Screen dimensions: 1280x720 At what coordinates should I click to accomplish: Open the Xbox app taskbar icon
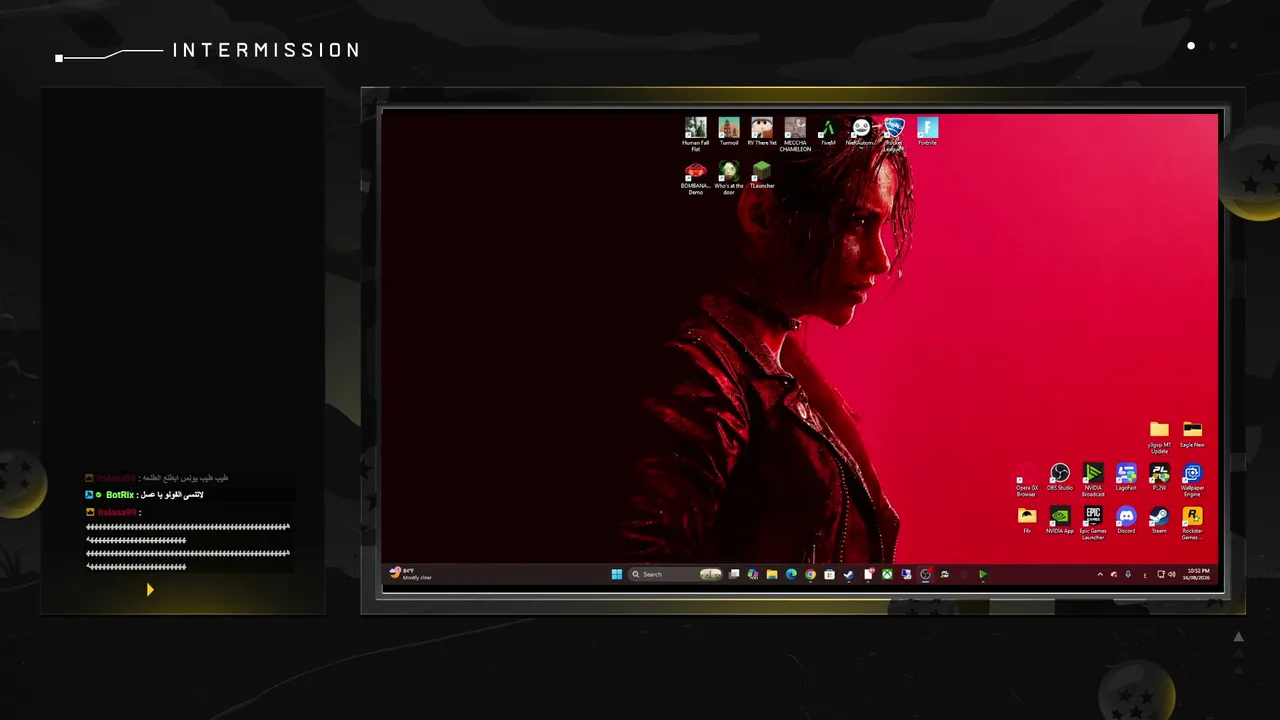click(887, 574)
